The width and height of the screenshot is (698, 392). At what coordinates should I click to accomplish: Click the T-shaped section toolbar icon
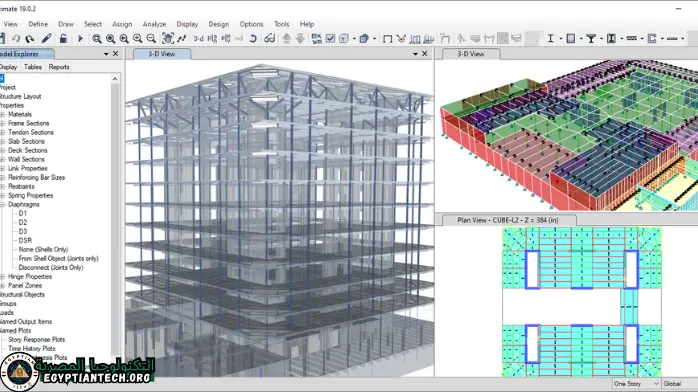point(591,39)
